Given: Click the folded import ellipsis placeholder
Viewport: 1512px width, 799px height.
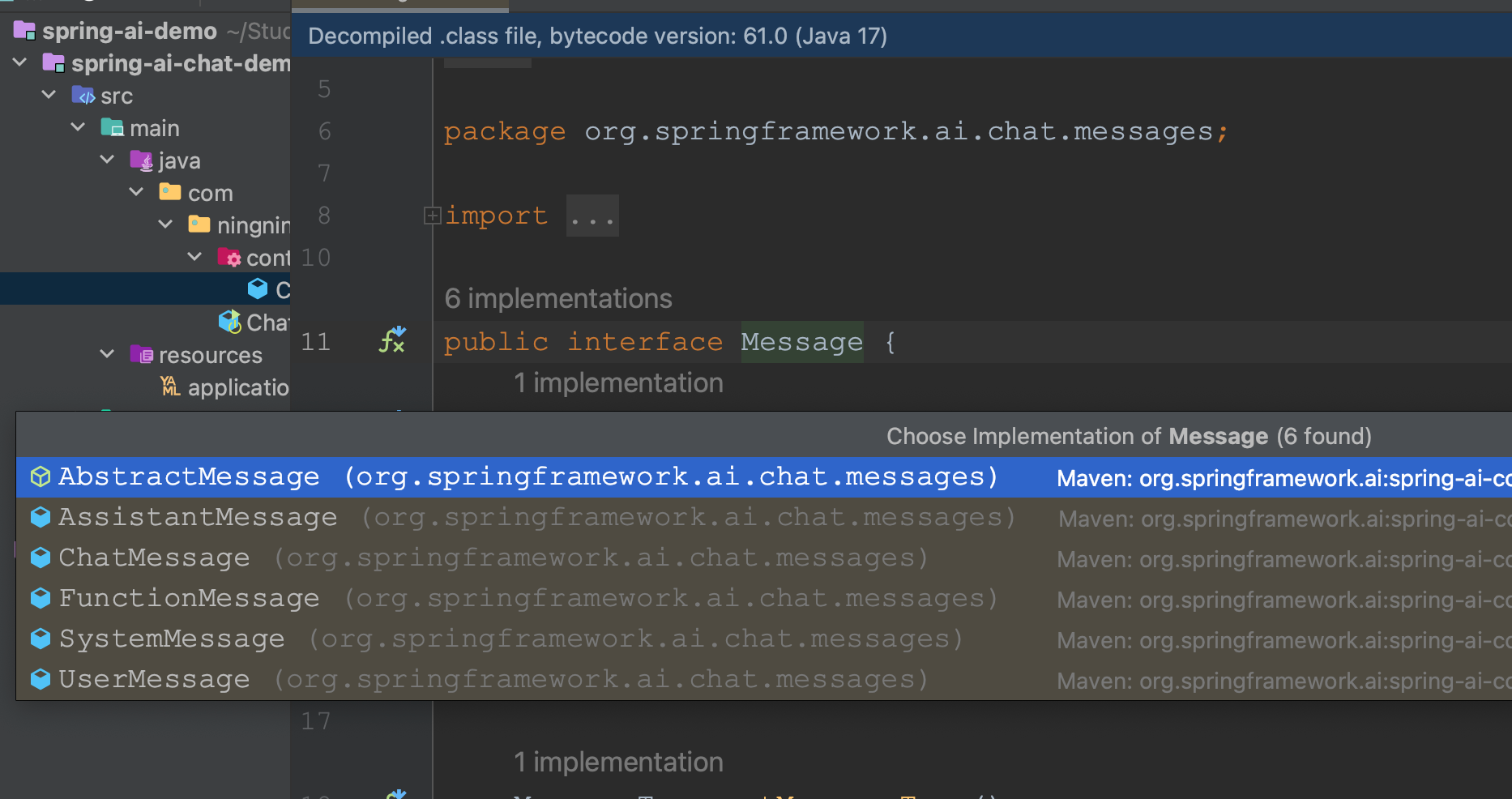Looking at the screenshot, I should pos(592,216).
